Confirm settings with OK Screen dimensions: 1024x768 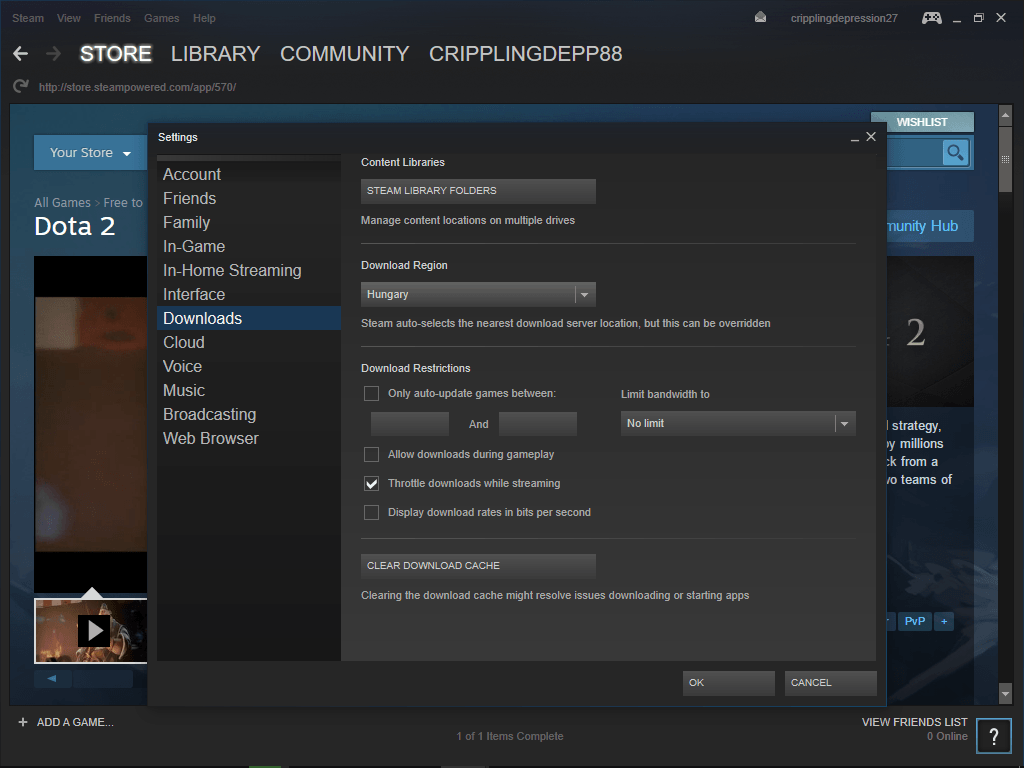[x=729, y=682]
